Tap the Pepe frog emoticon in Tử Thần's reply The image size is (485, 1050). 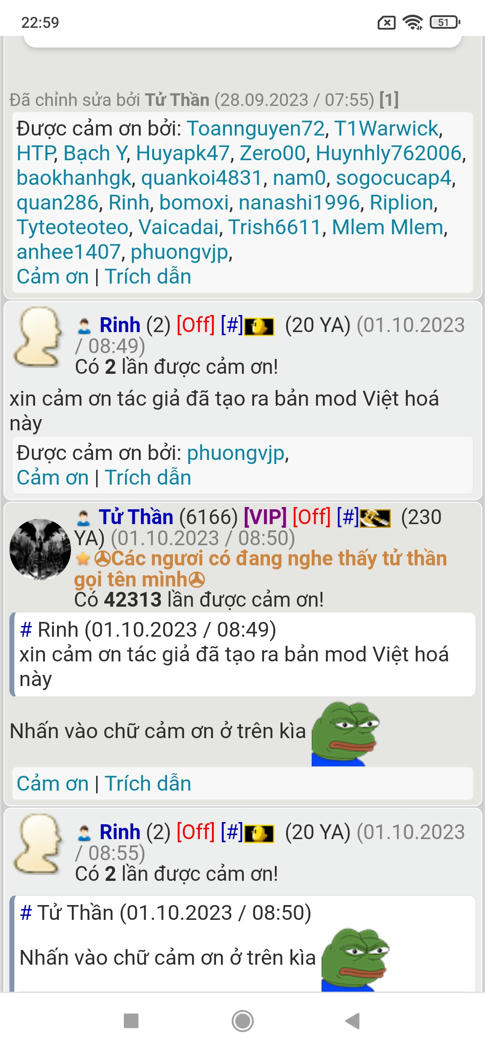(346, 734)
